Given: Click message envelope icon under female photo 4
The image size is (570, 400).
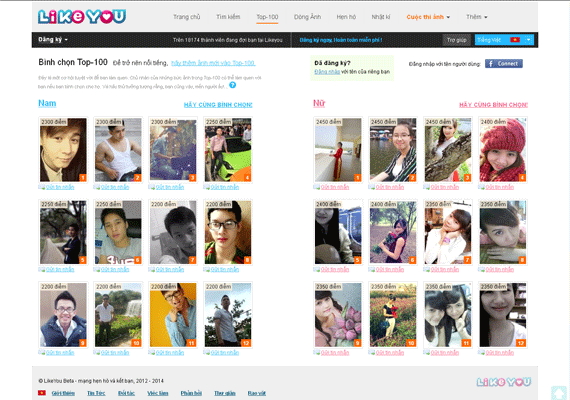Looking at the screenshot, I should coord(481,187).
